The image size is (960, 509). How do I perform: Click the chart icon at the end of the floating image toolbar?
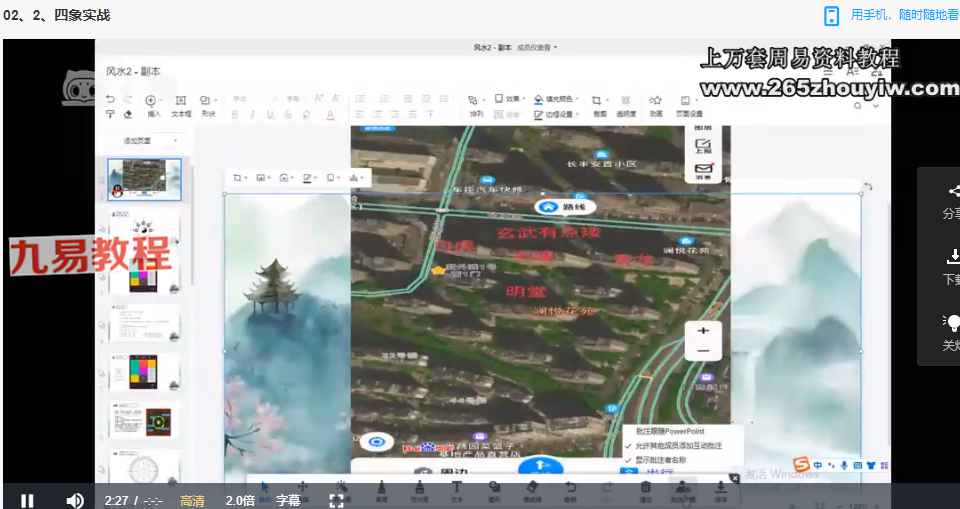[355, 178]
